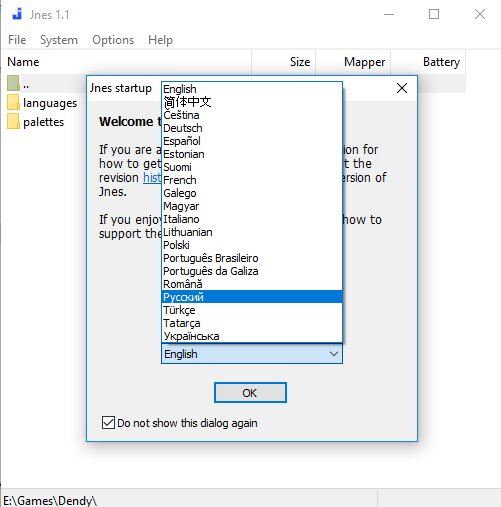Click the parent directory '..' icon
The image size is (501, 507).
14,83
